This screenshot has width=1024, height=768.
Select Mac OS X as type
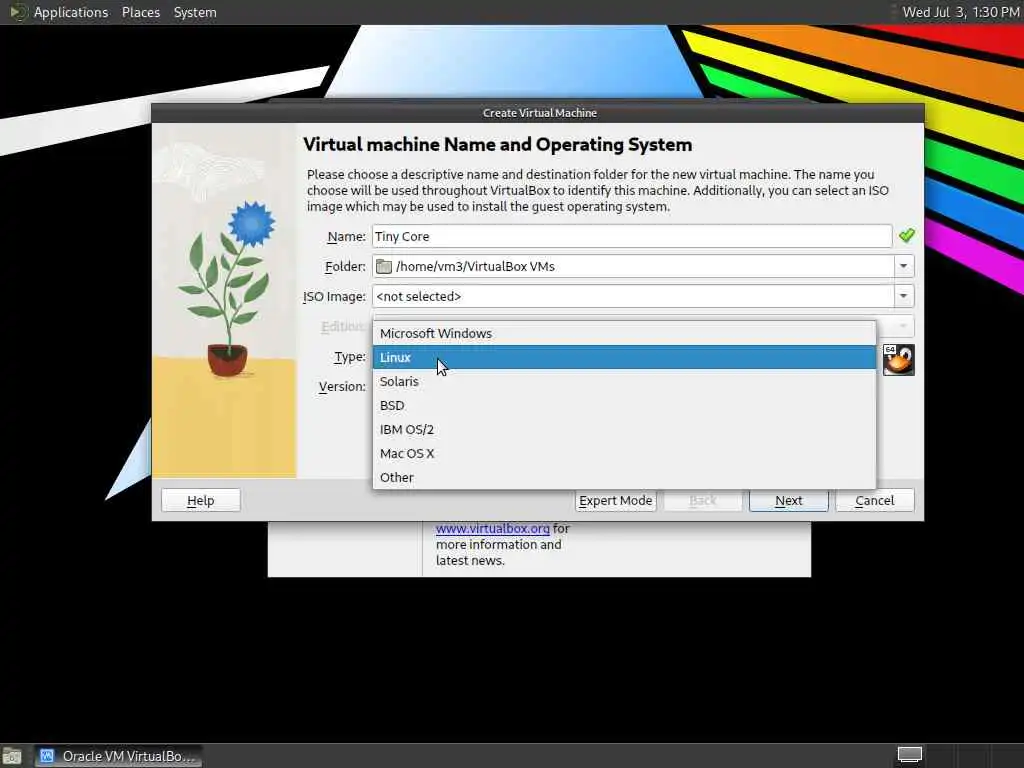pyautogui.click(x=624, y=453)
